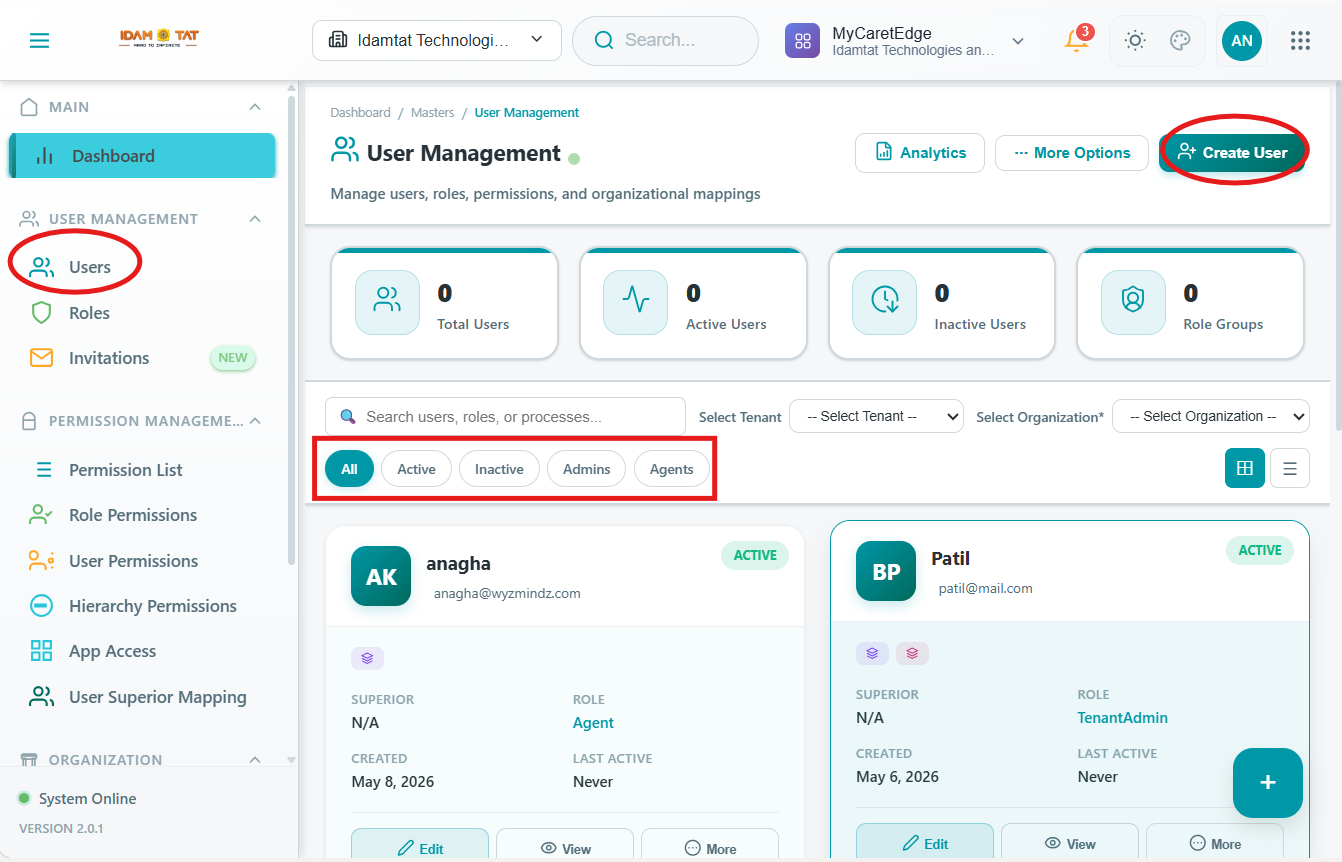Select the Admins filter tab

pyautogui.click(x=587, y=469)
